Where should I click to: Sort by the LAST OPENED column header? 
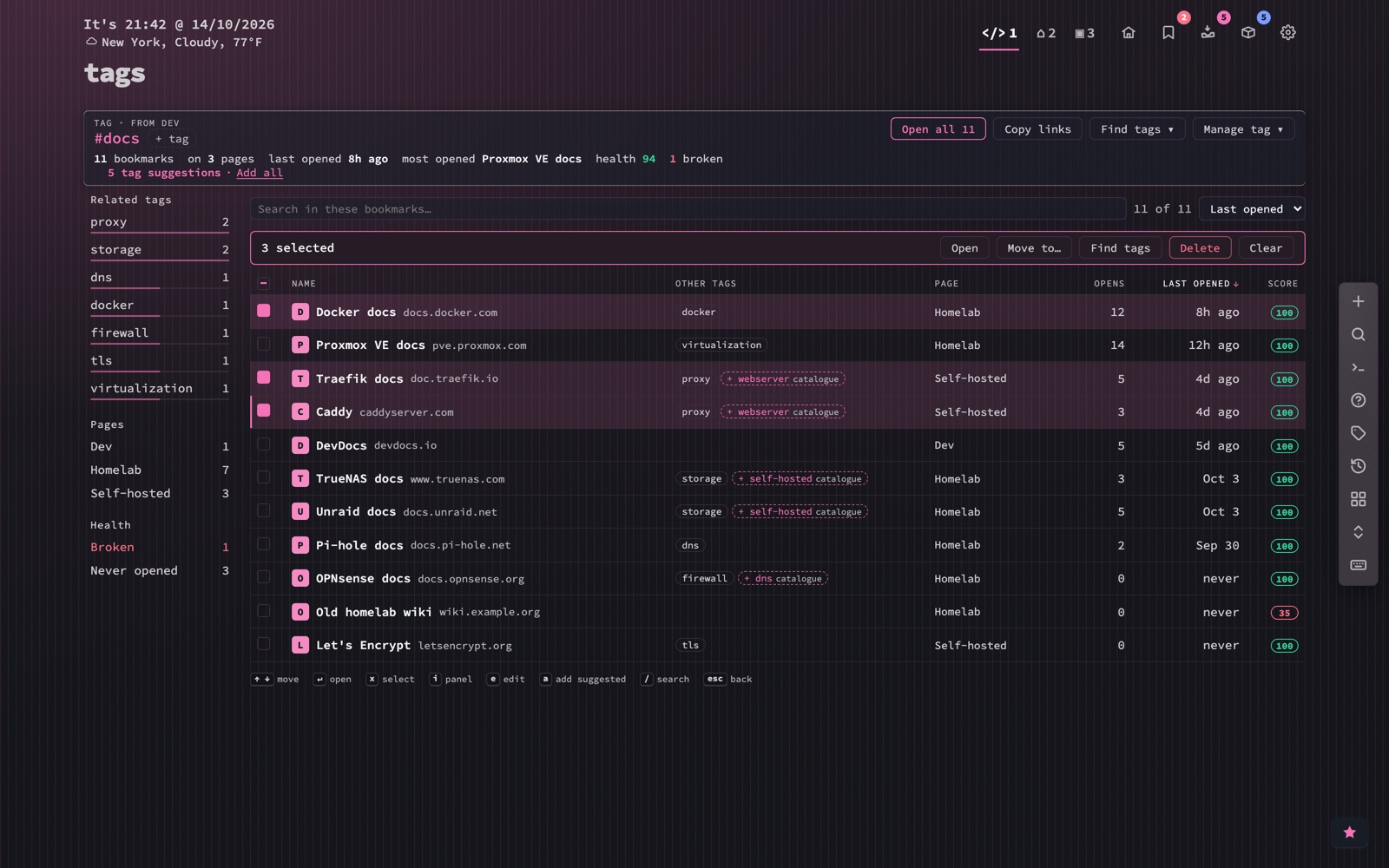pos(1201,284)
